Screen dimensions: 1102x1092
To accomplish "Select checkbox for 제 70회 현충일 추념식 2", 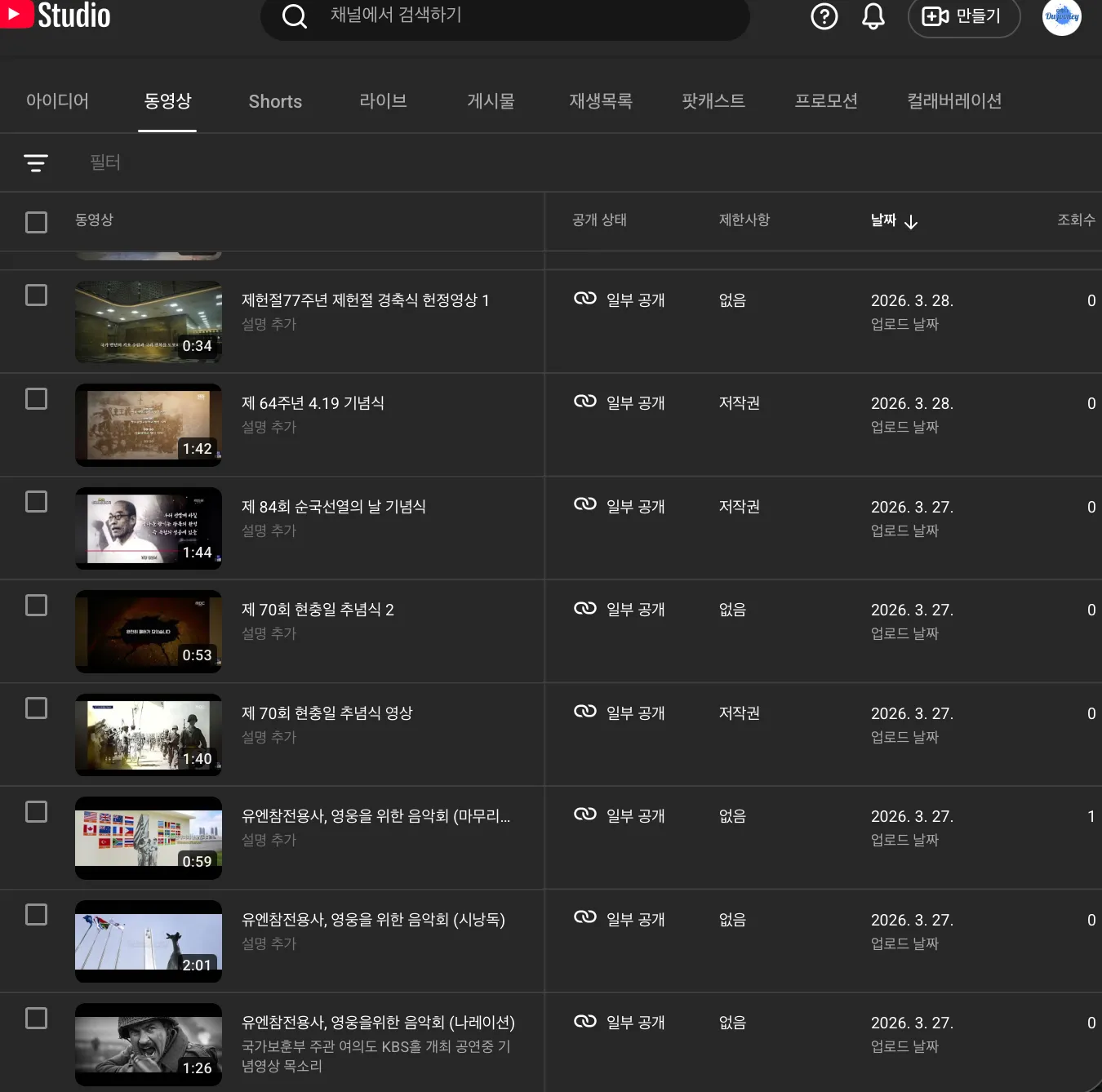I will pos(36,606).
